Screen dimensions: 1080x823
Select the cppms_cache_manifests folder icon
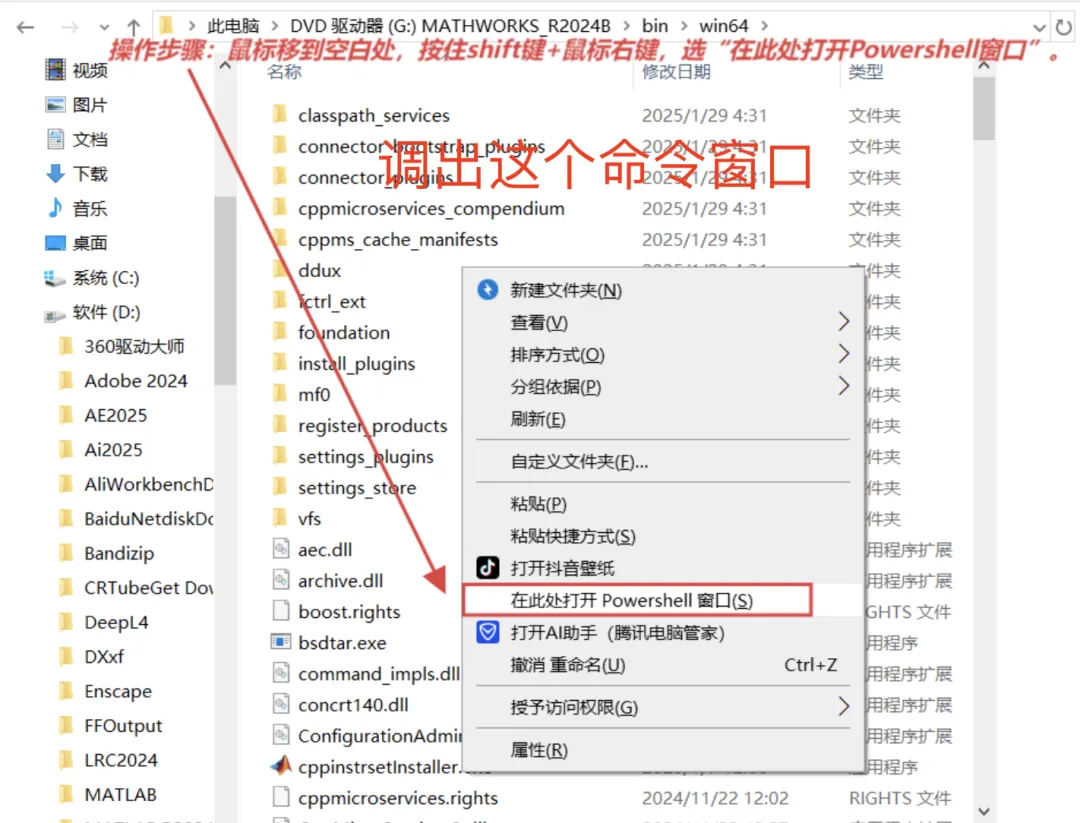[280, 238]
